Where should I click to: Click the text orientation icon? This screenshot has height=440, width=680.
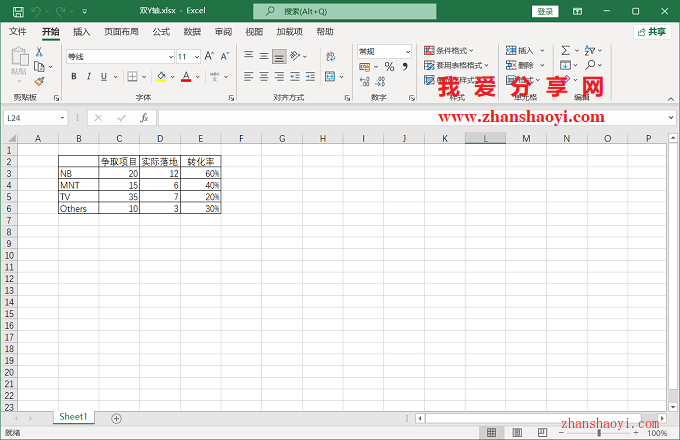[296, 55]
